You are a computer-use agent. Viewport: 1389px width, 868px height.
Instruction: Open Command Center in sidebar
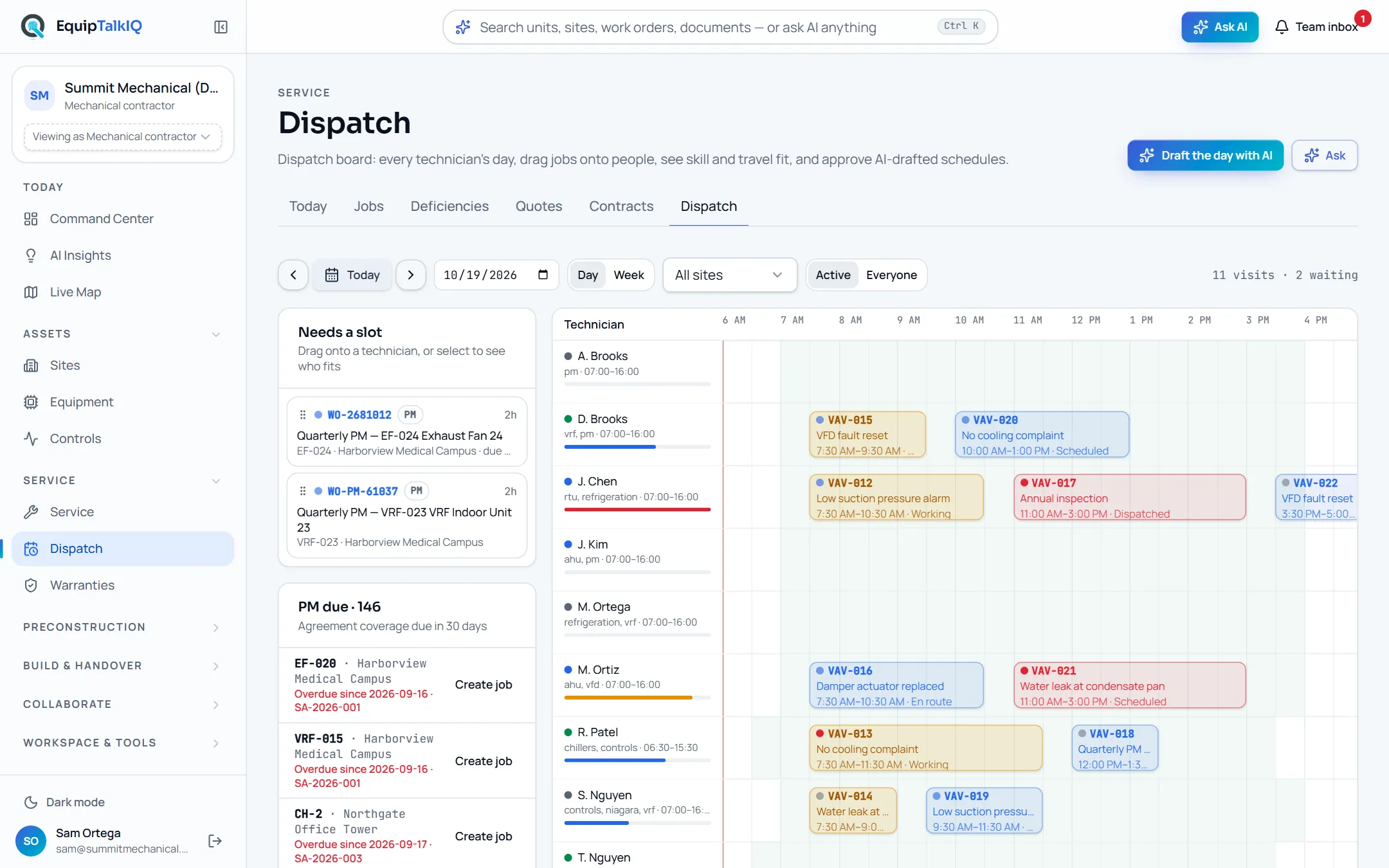click(123, 219)
